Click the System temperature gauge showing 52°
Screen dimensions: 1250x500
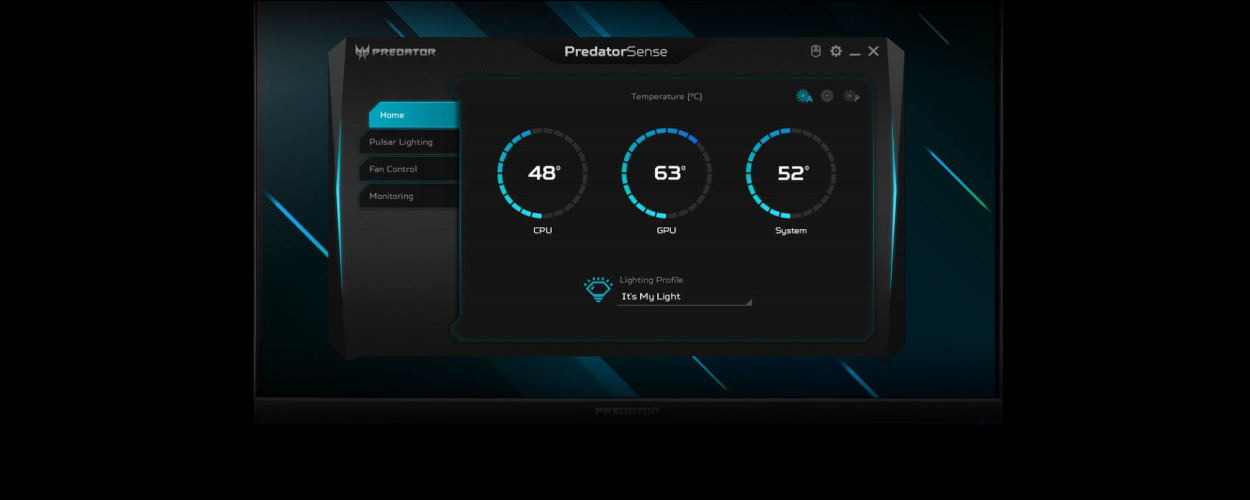[791, 173]
